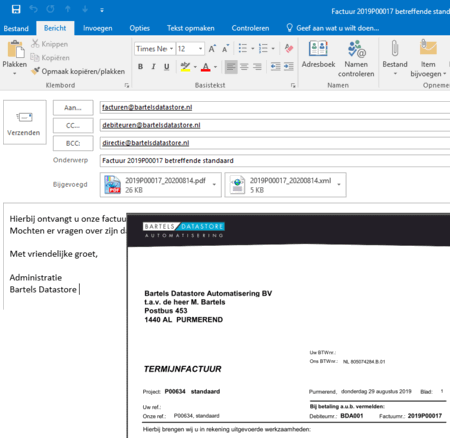Click BCC field with directie address
450x438 pixels.
tap(275, 143)
